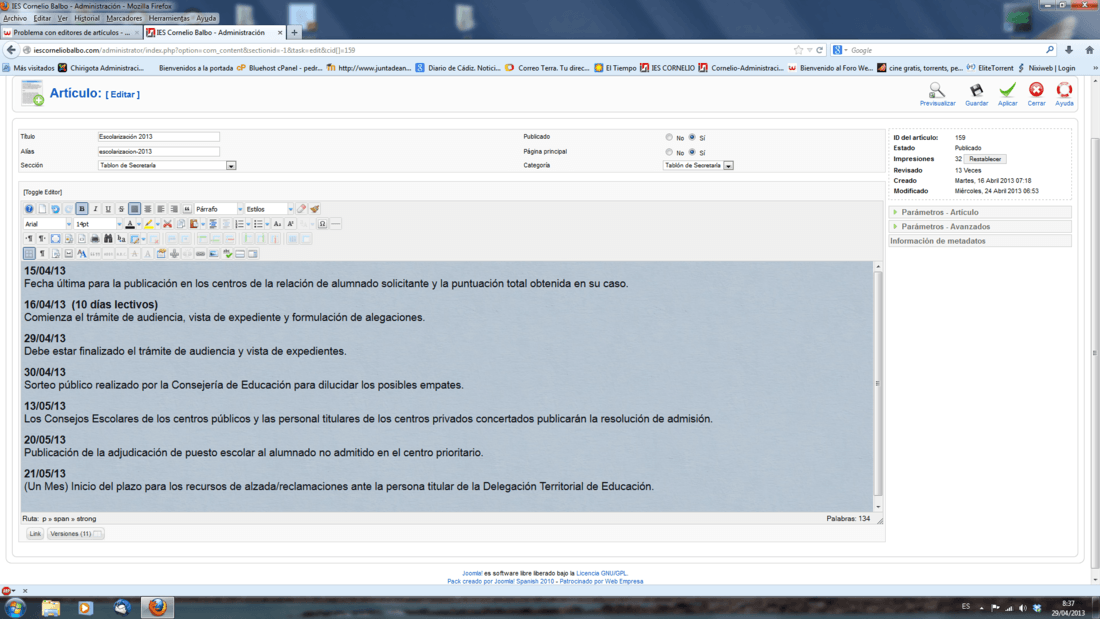1100x619 pixels.
Task: Copy selected text icon
Action: [181, 224]
